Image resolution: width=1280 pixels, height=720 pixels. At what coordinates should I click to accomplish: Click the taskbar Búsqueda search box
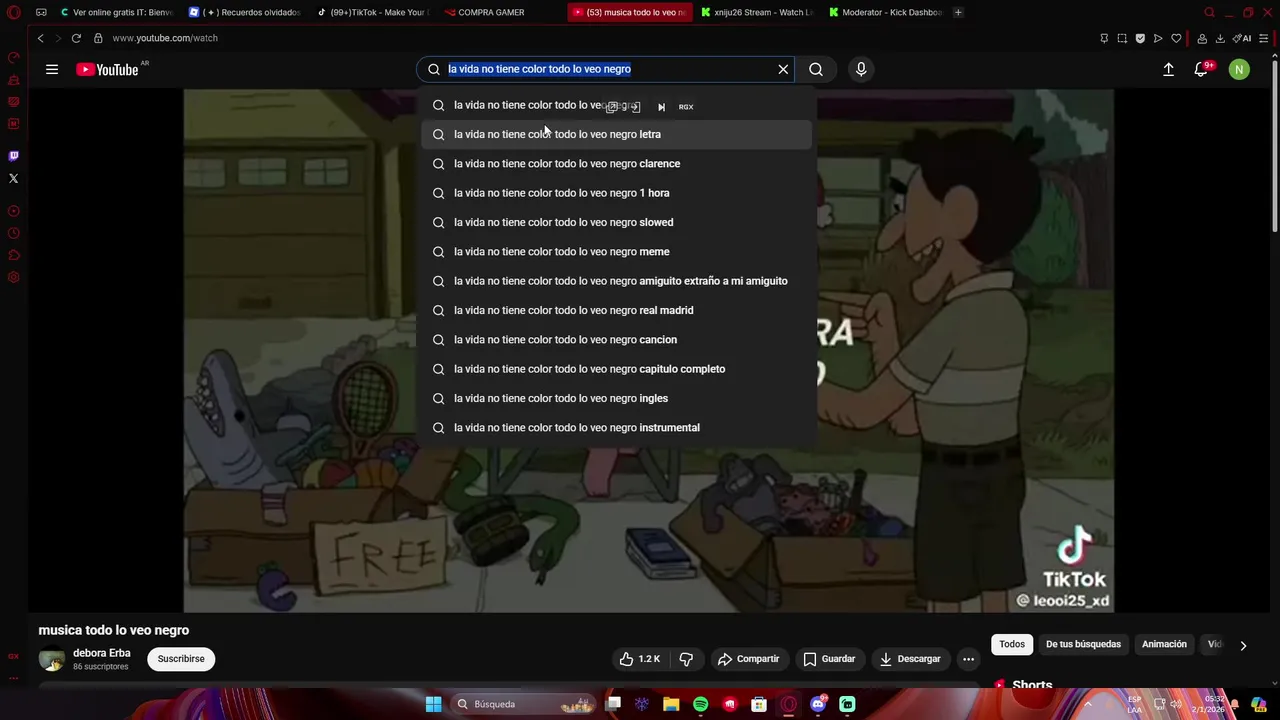tap(523, 704)
